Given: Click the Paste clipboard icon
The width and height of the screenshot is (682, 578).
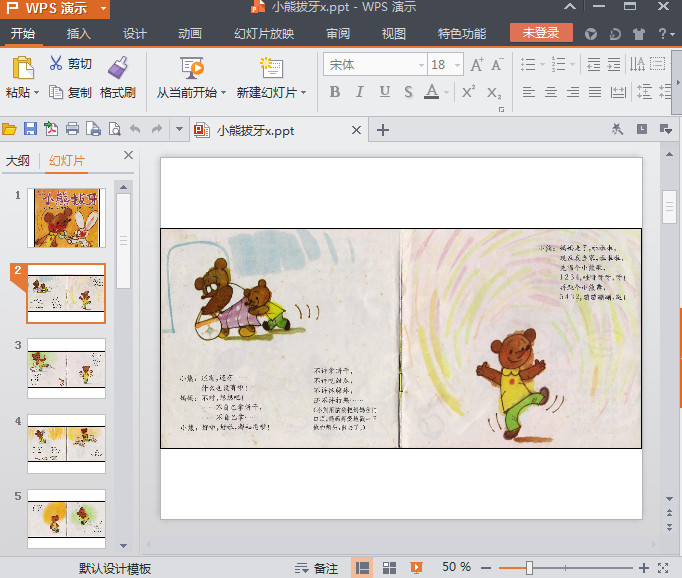Looking at the screenshot, I should [x=23, y=68].
